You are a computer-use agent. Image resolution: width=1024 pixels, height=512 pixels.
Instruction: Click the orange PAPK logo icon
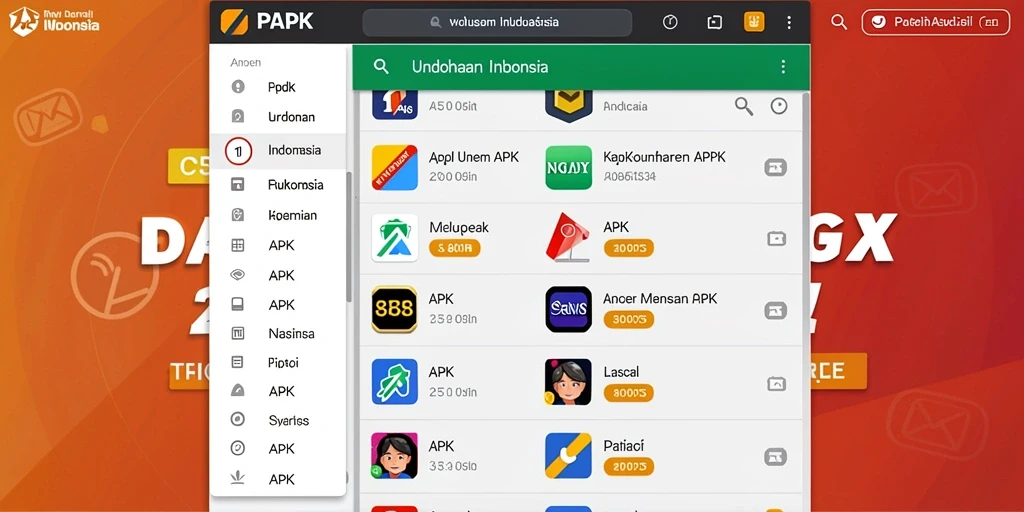(x=234, y=22)
